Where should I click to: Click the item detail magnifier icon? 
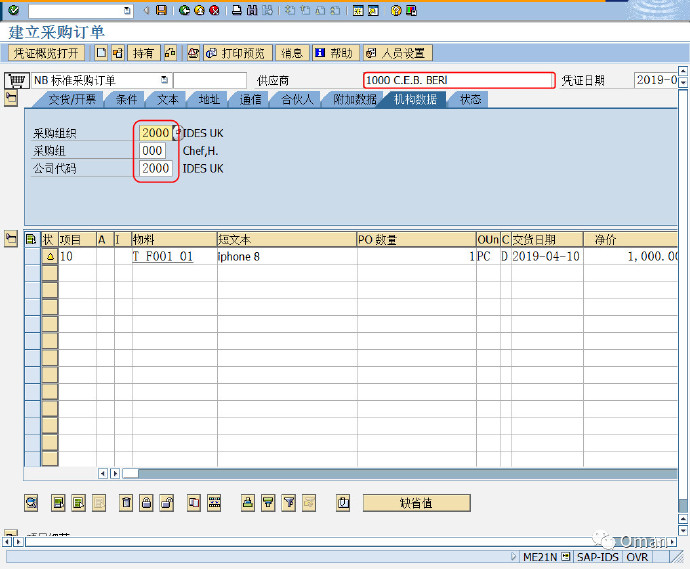pyautogui.click(x=31, y=503)
